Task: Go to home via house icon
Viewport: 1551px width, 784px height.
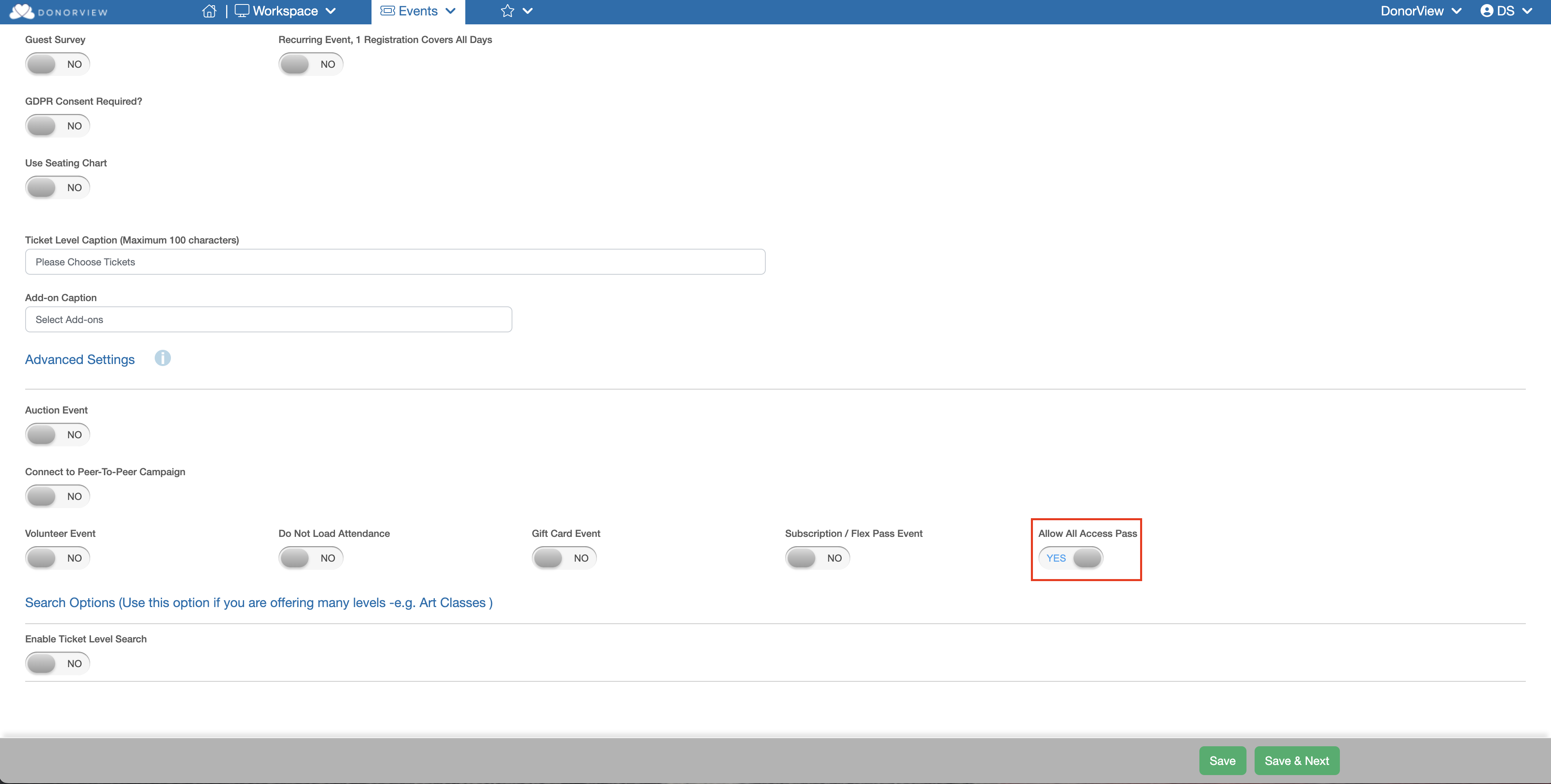Action: tap(209, 11)
